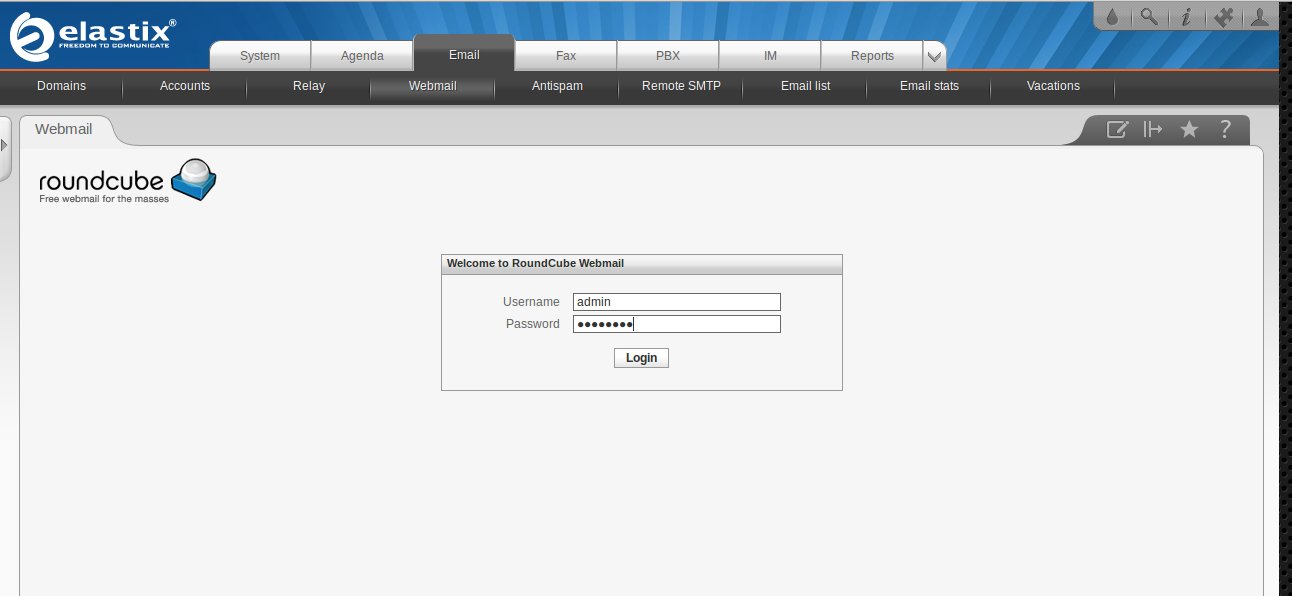The width and height of the screenshot is (1292, 596).
Task: Open the addons puzzle piece icon
Action: [x=1222, y=17]
